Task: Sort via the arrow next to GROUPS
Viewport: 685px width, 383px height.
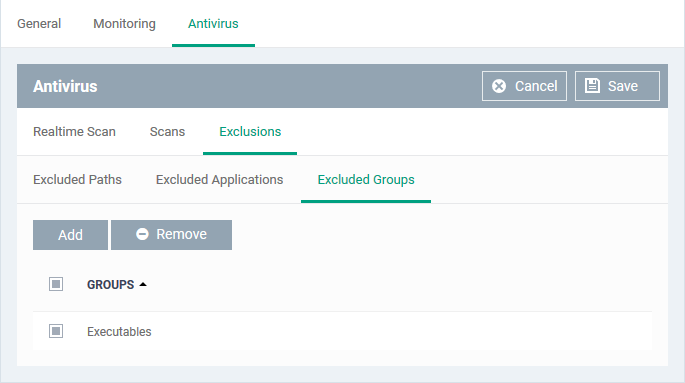Action: pyautogui.click(x=143, y=285)
